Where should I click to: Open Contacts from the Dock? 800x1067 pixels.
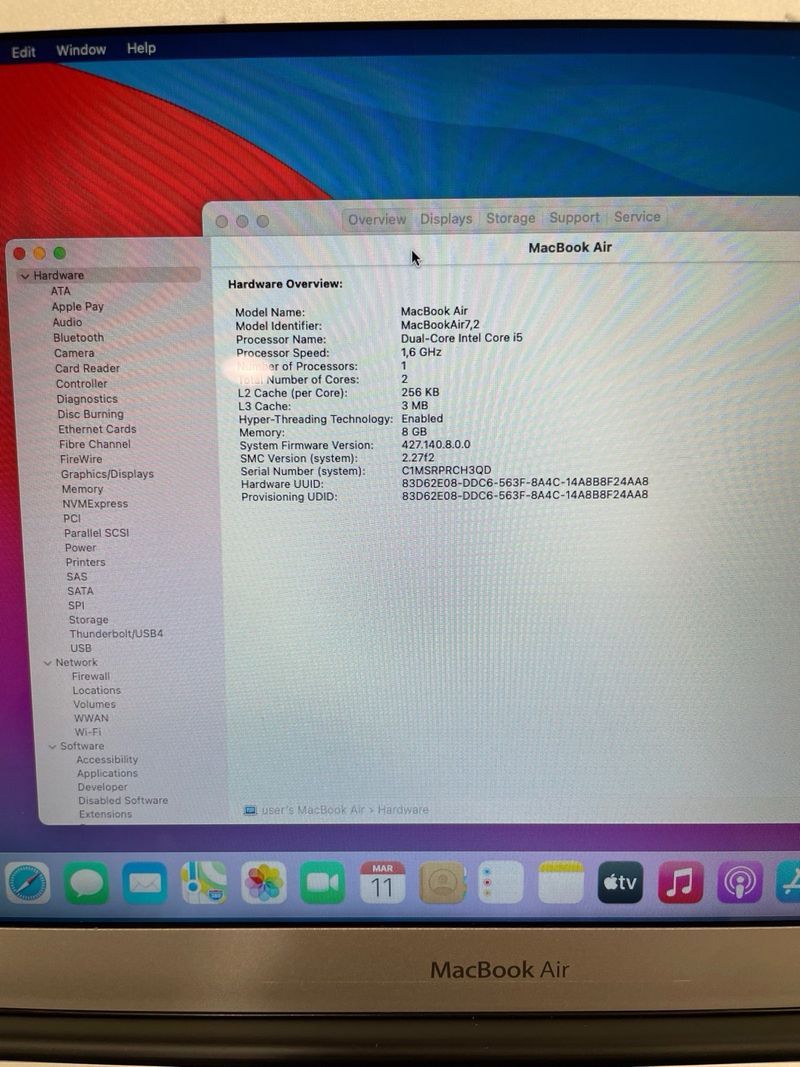[x=442, y=883]
